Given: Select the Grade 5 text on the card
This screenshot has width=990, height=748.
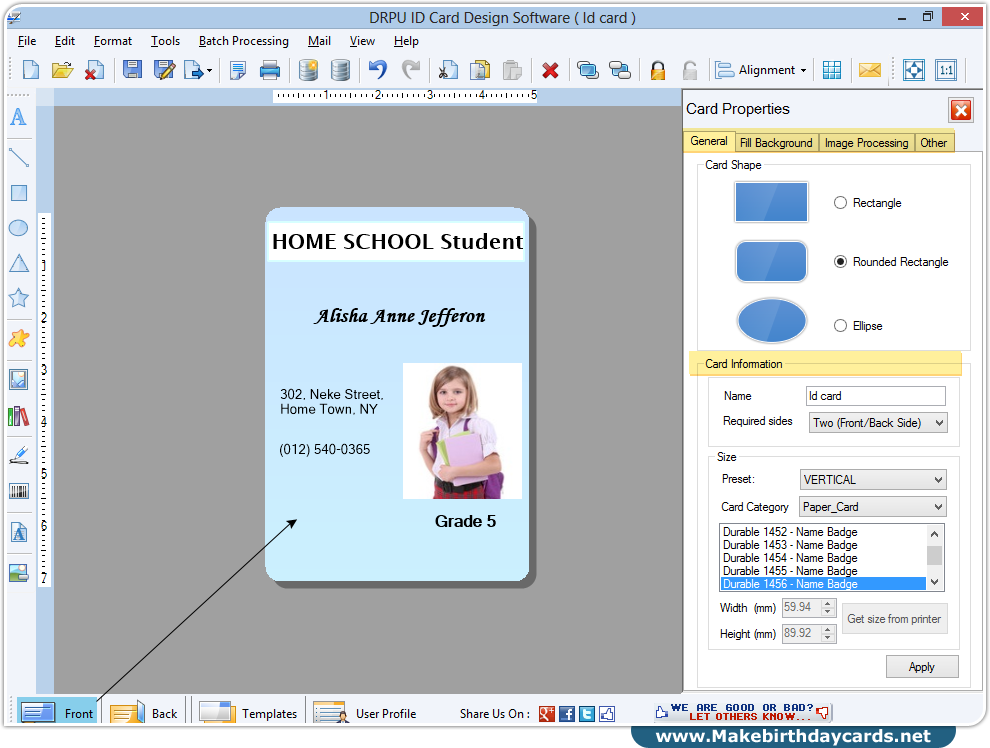Looking at the screenshot, I should point(465,521).
